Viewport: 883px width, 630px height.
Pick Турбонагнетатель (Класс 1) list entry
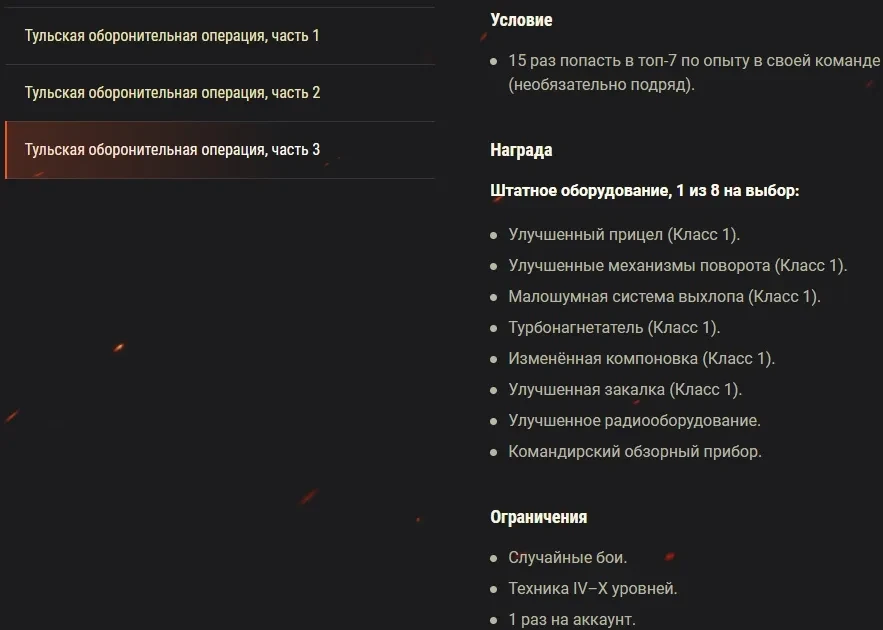point(614,328)
